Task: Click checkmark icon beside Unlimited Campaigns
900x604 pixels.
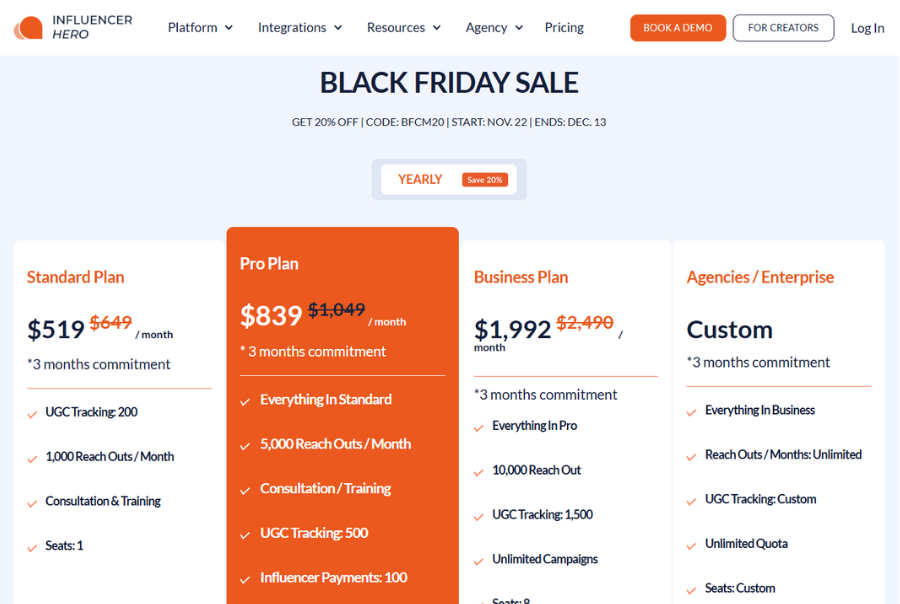Action: [479, 561]
